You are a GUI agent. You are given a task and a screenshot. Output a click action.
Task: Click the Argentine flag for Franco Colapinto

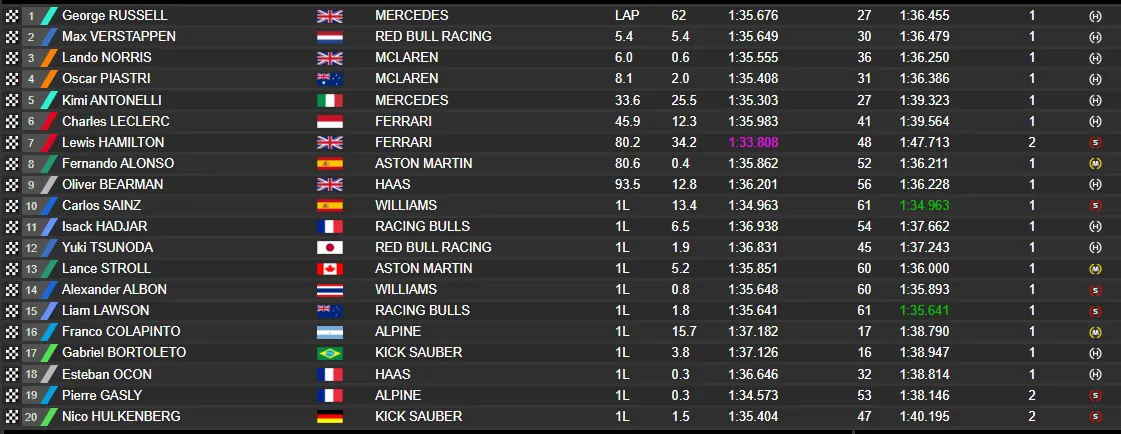click(330, 331)
